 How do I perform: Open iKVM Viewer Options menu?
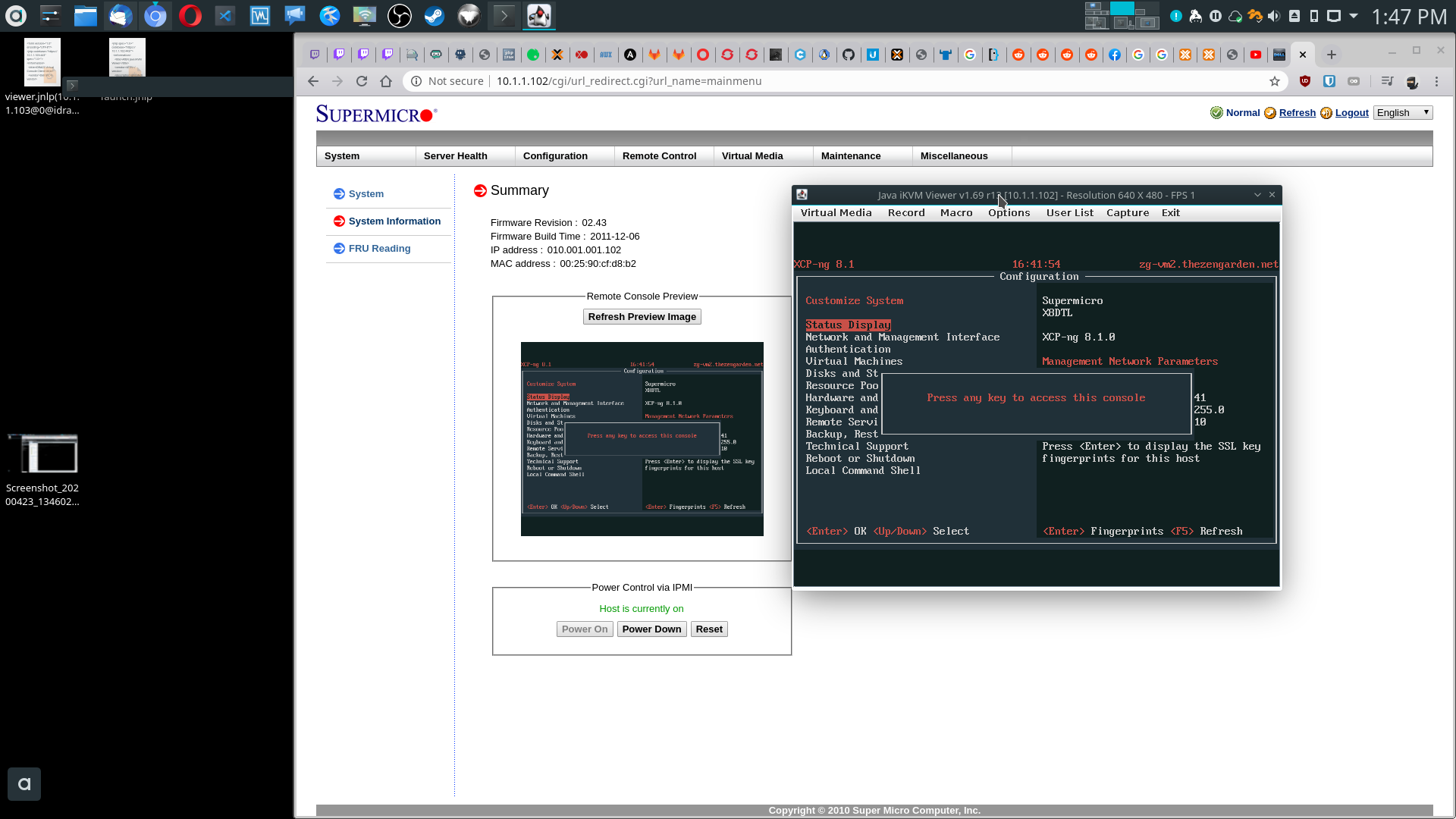[x=1009, y=213]
